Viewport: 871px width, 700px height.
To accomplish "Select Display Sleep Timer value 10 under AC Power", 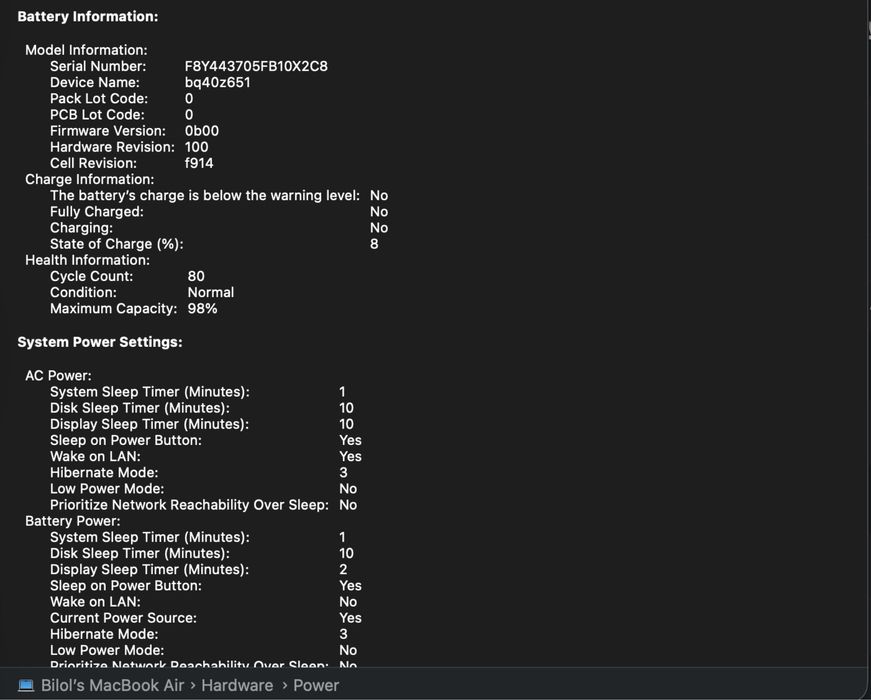I will click(x=346, y=423).
